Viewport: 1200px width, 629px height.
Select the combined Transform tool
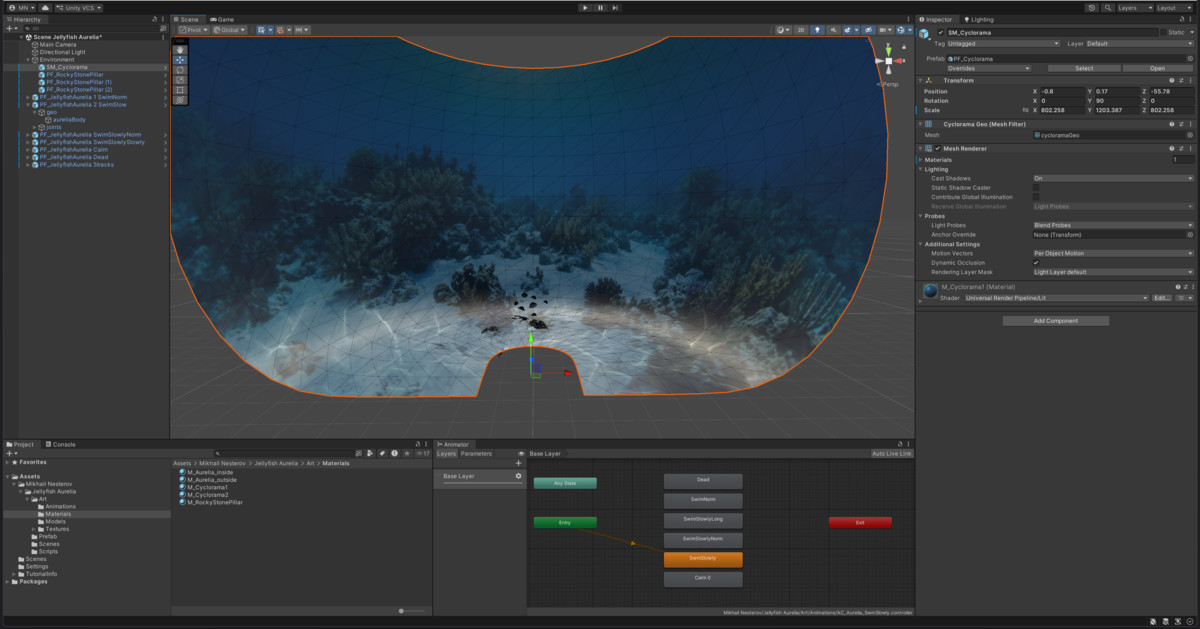point(180,100)
